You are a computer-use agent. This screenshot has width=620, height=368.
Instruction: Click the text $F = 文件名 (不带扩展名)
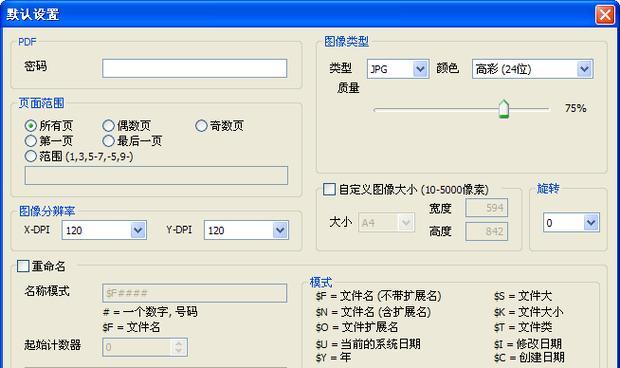(378, 296)
